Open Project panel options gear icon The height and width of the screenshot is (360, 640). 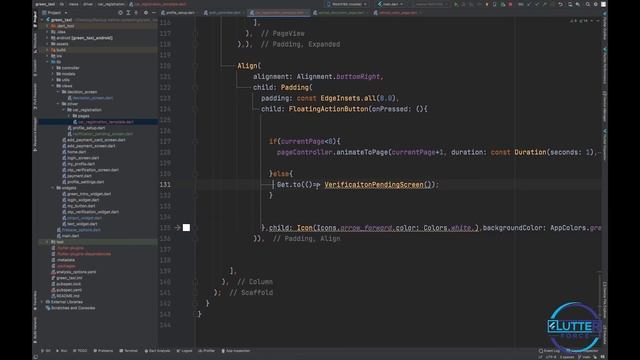click(x=146, y=13)
